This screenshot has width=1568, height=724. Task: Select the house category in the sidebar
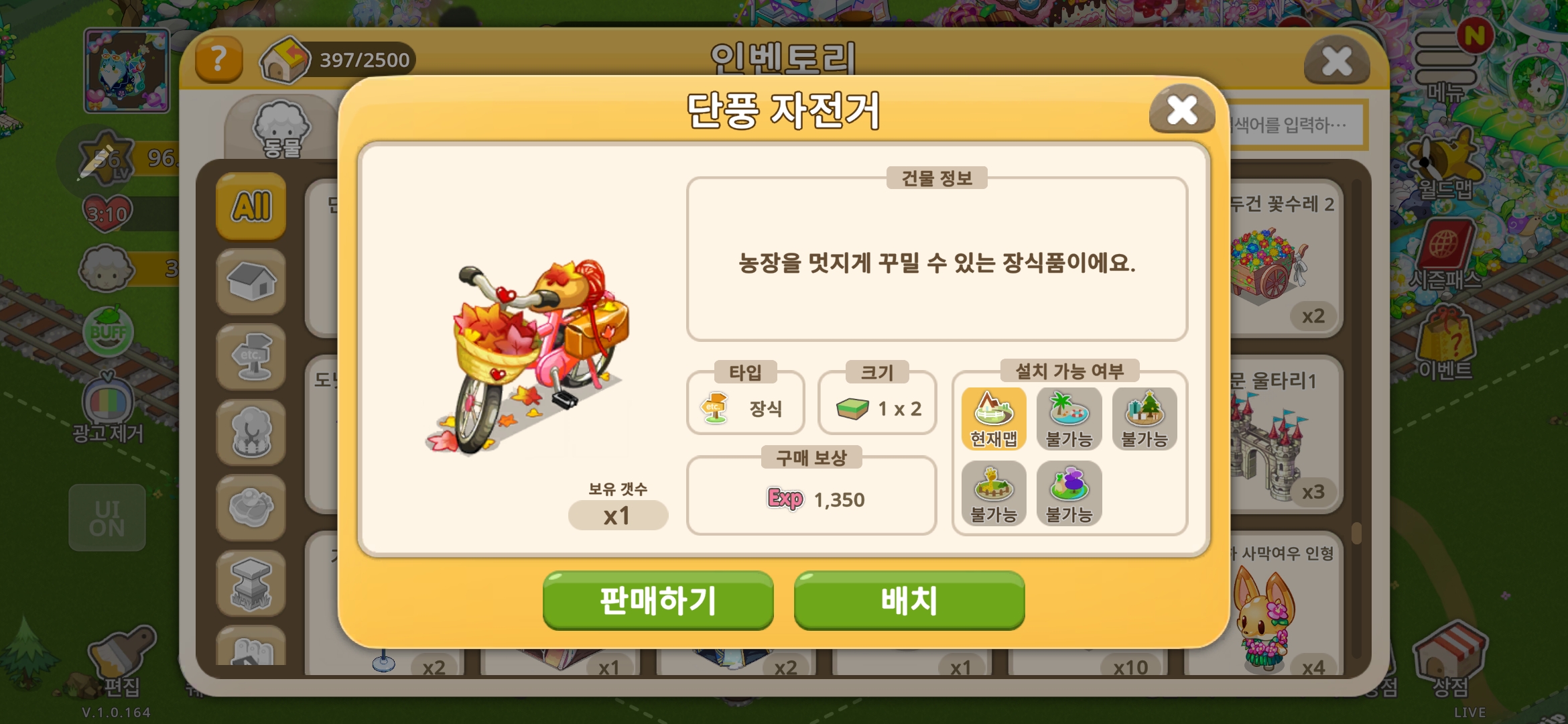point(251,281)
